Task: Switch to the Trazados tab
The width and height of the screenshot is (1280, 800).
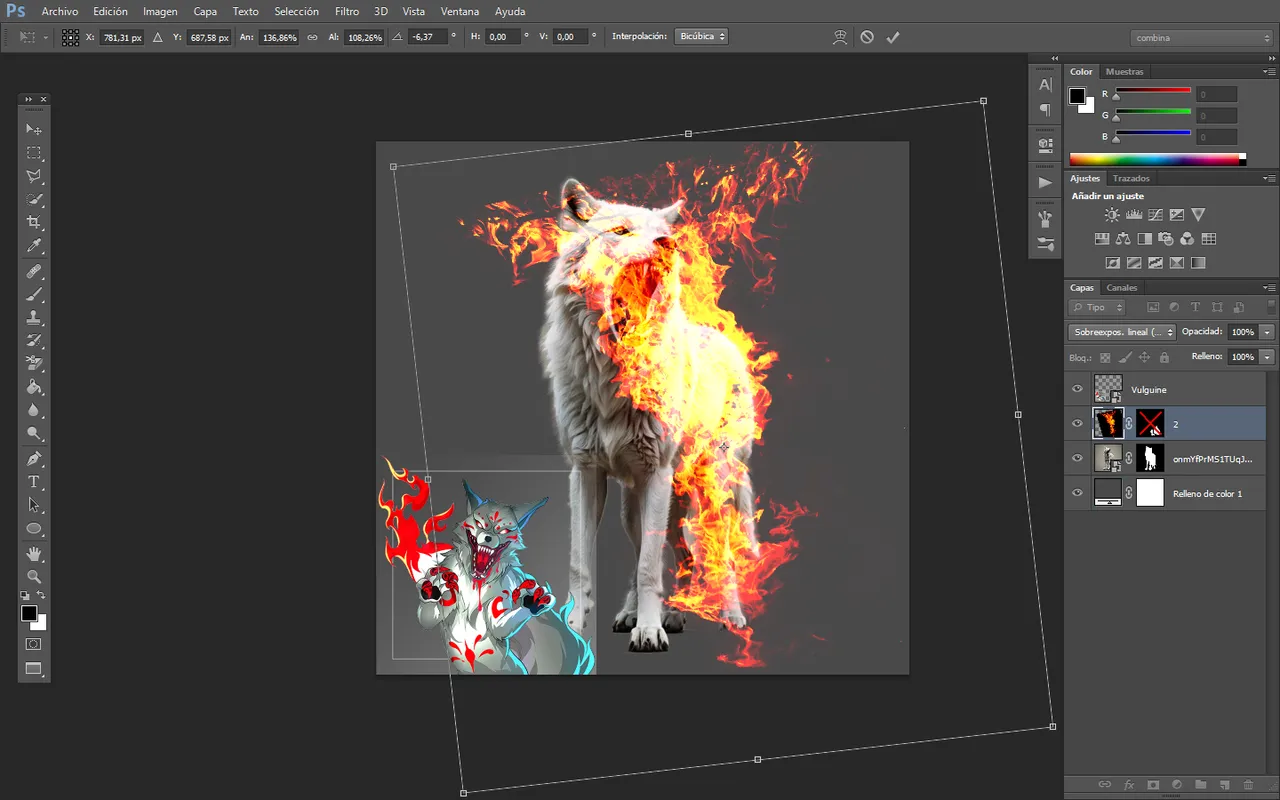Action: click(x=1131, y=178)
